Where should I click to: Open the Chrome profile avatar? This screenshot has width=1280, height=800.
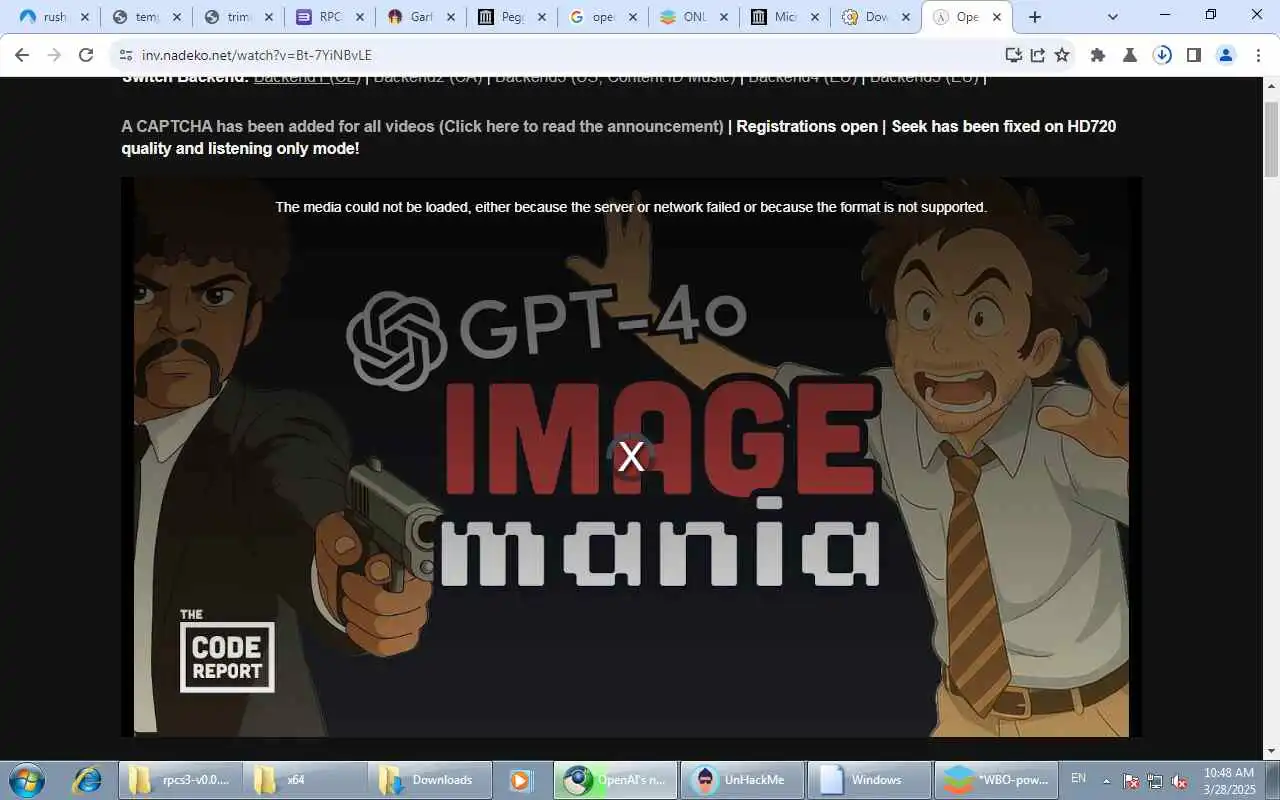click(1226, 55)
